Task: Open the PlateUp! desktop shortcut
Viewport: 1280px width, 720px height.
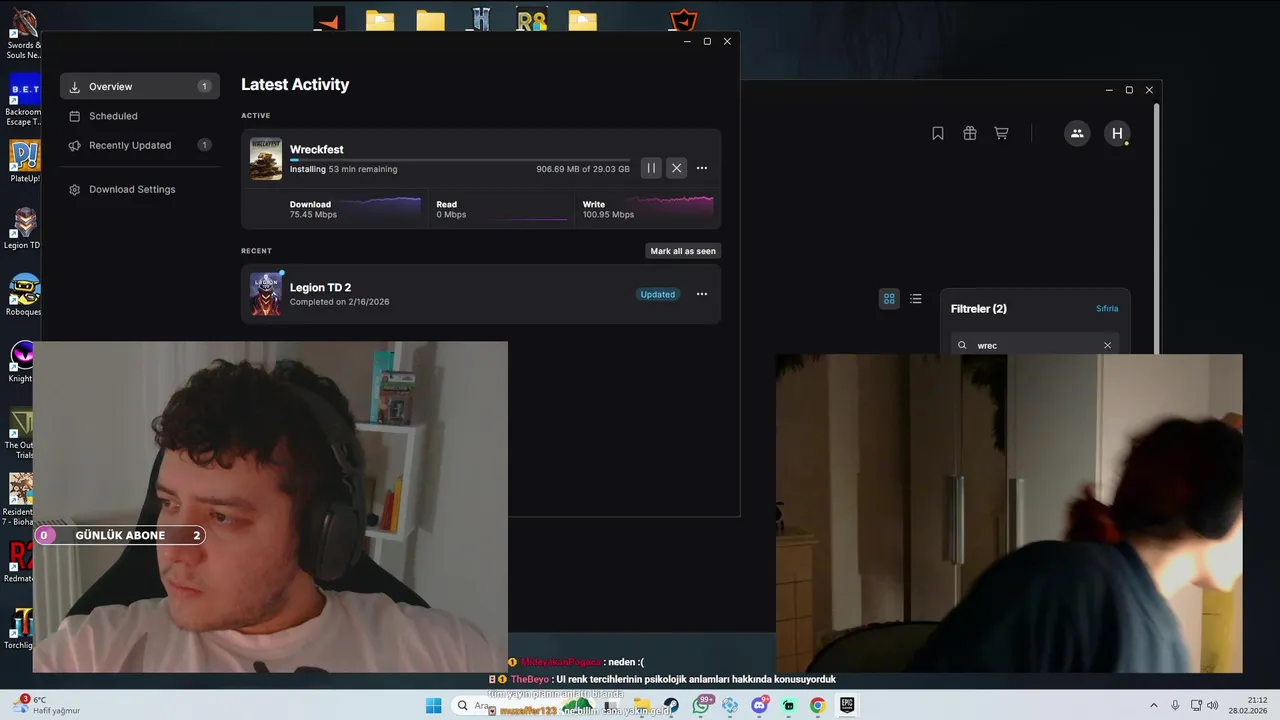Action: pyautogui.click(x=24, y=162)
